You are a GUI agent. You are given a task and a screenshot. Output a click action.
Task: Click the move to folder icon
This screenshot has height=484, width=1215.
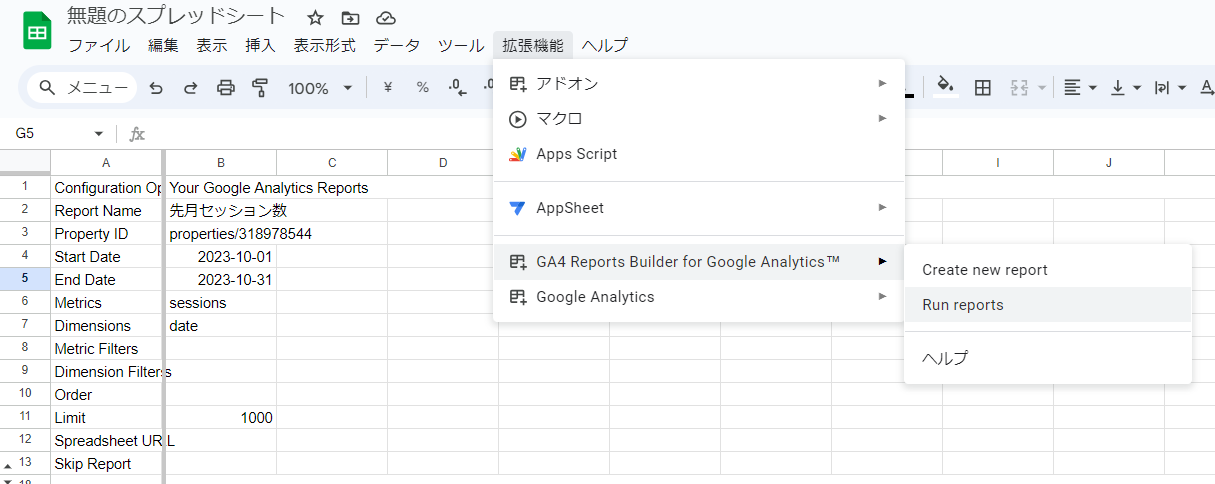[350, 18]
